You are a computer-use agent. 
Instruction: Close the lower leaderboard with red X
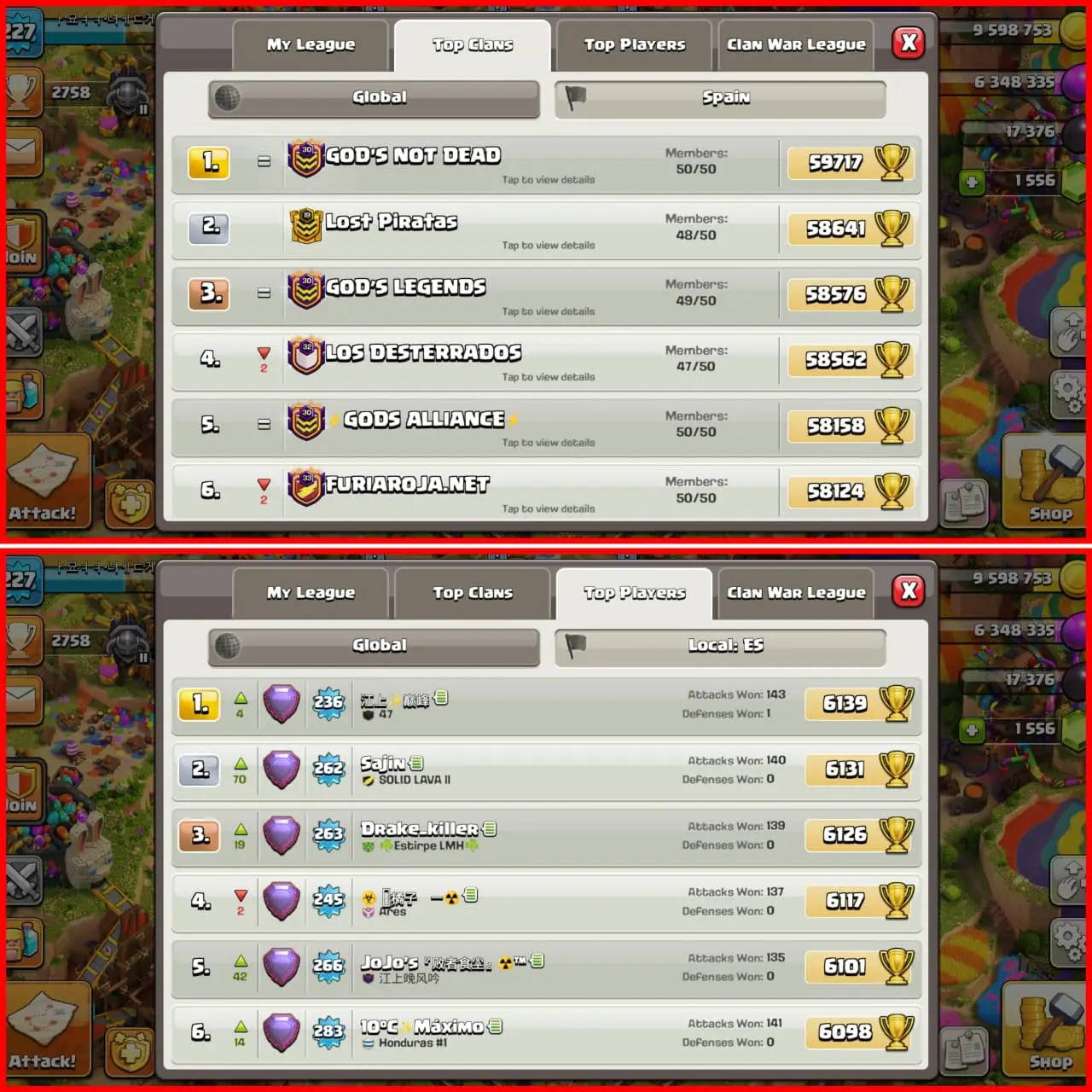[x=909, y=590]
